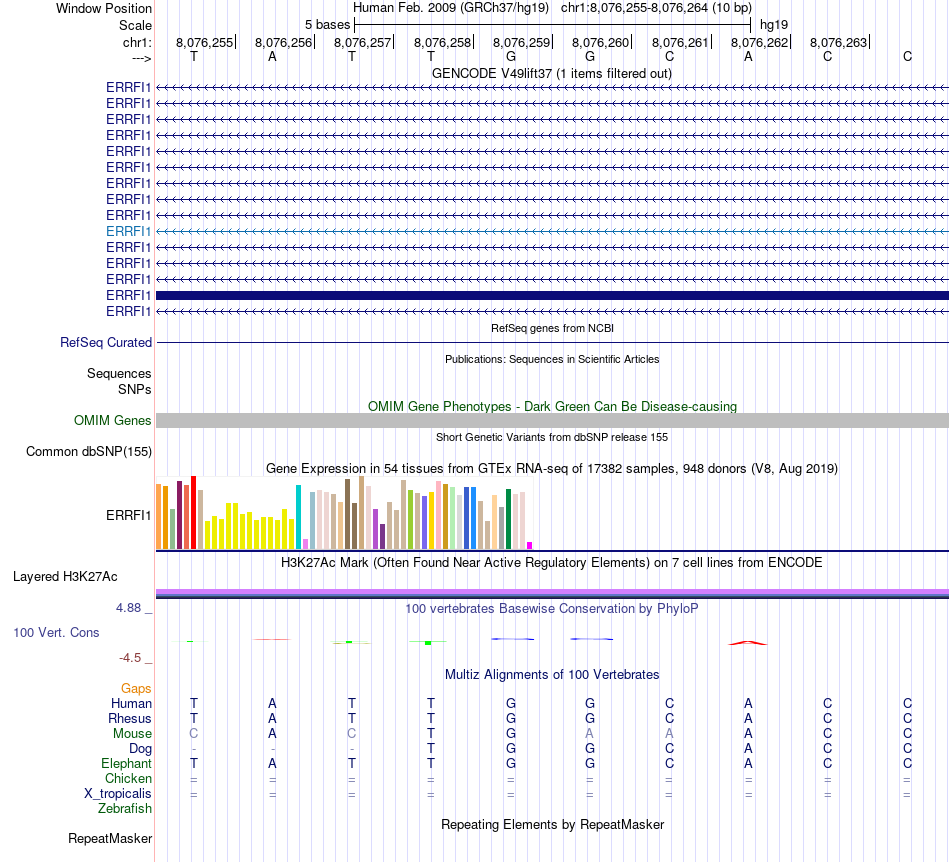Viewport: 950px width, 862px height.
Task: Click the light-blue ERRFI1 transcript label
Action: [128, 231]
